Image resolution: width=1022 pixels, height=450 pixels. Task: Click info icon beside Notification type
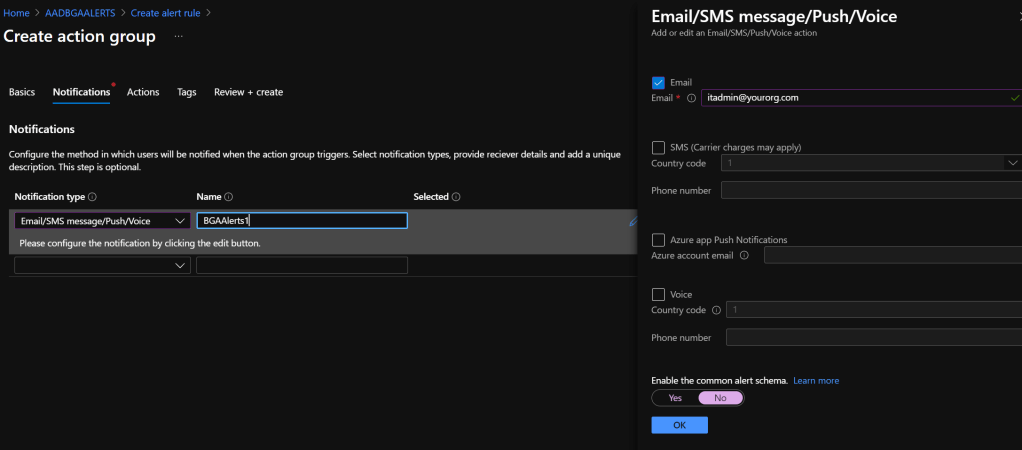point(93,198)
